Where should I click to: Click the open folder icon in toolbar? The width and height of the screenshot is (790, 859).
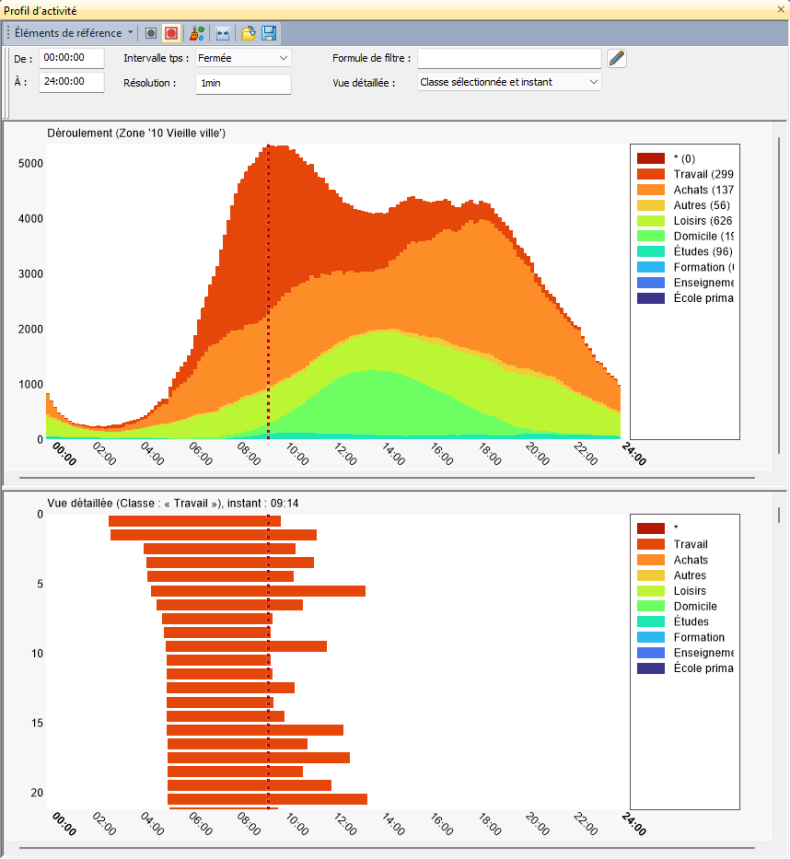pyautogui.click(x=248, y=33)
